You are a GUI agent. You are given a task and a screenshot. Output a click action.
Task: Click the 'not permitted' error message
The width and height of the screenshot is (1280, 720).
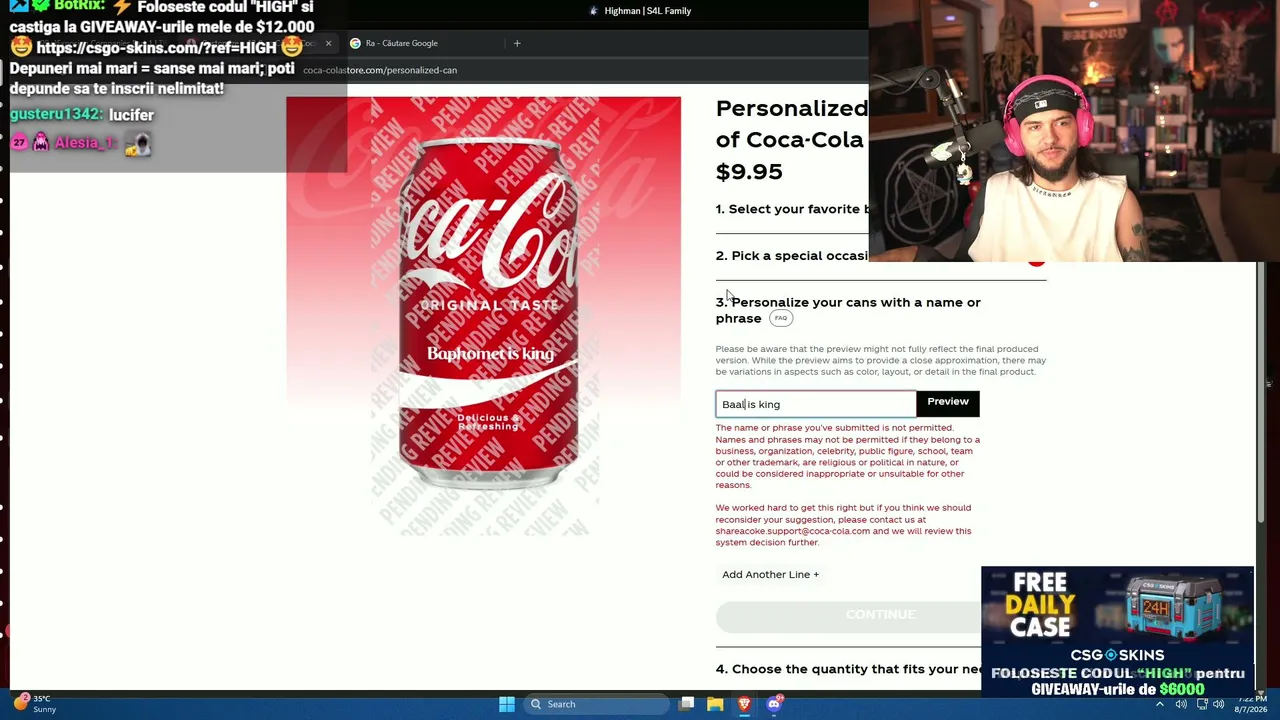pos(847,456)
